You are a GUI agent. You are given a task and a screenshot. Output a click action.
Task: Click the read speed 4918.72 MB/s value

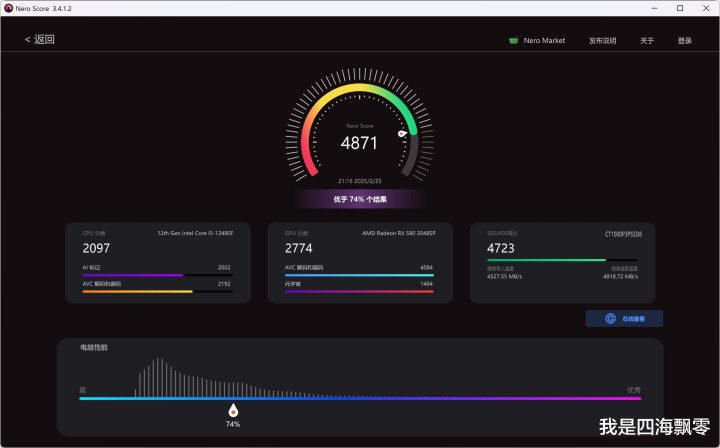coord(620,276)
